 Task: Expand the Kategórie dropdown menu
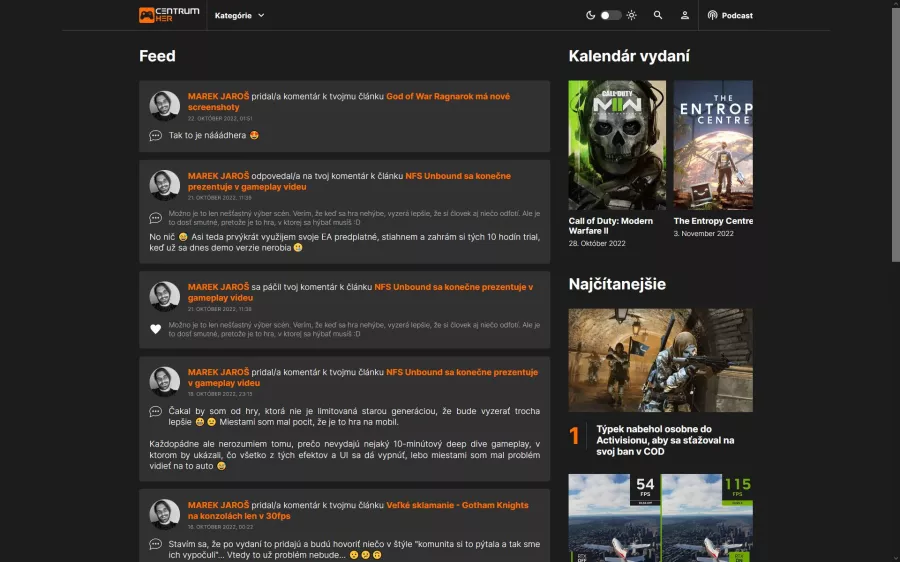[x=239, y=15]
